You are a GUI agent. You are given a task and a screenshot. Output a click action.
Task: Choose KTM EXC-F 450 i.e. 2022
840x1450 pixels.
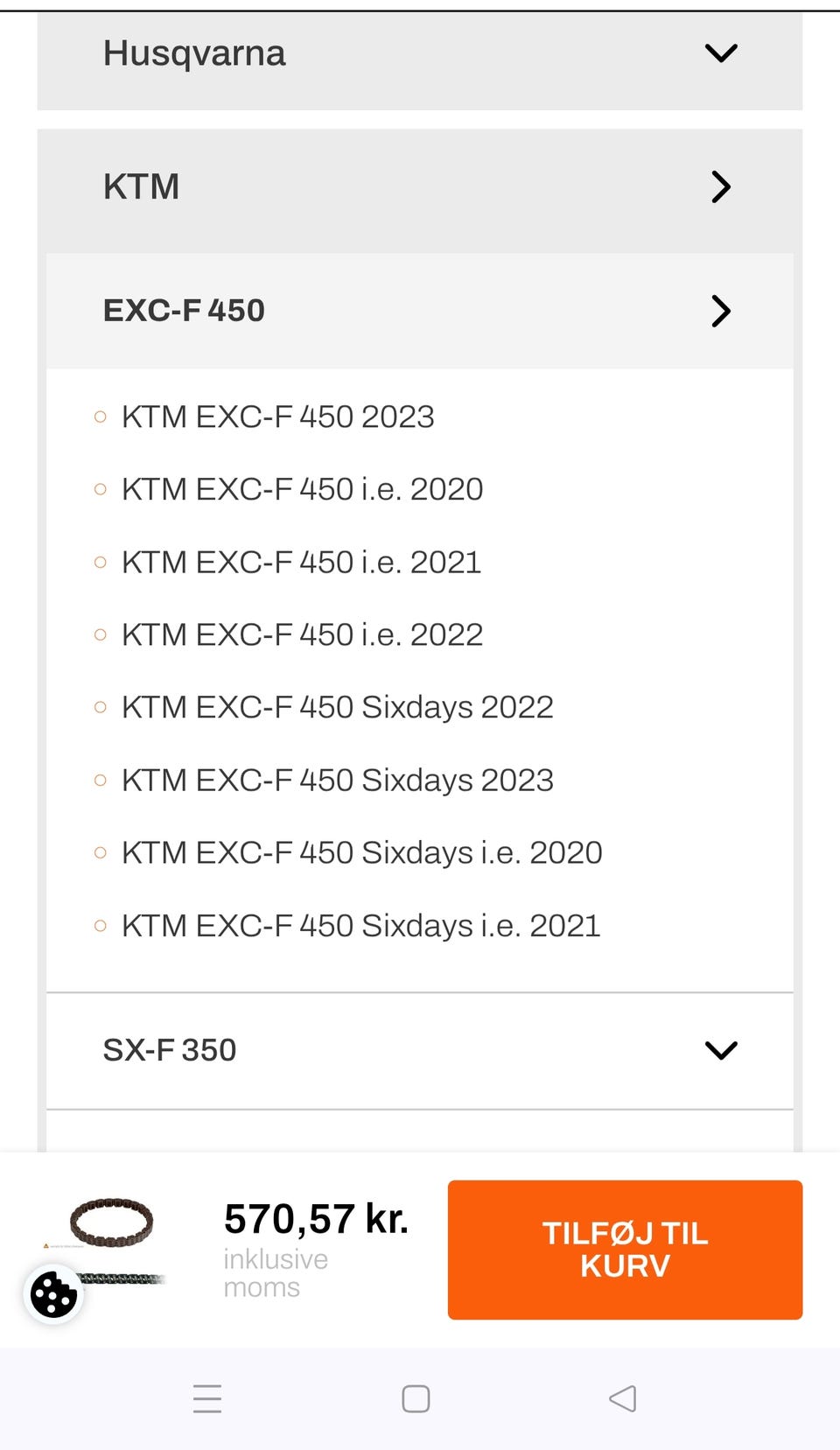click(302, 634)
